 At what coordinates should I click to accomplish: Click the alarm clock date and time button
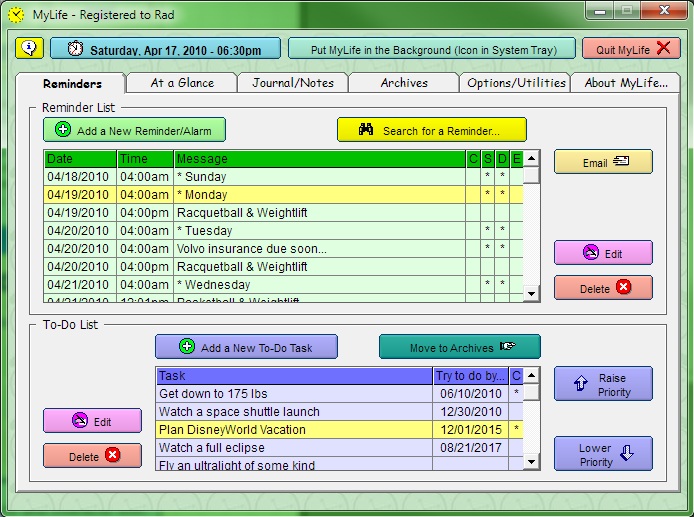click(165, 48)
